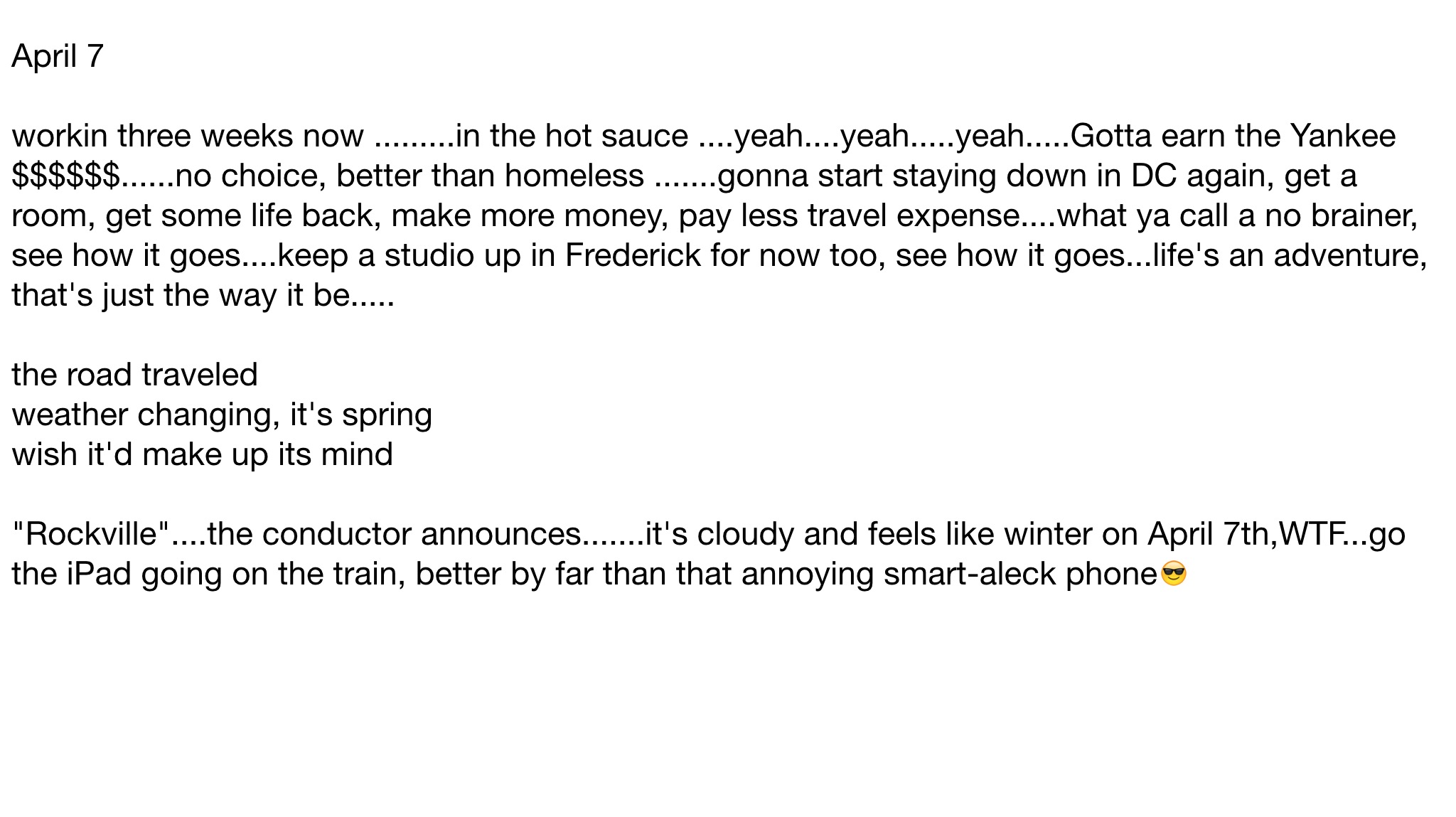Click the sunglasses emoji after phone
The height and width of the screenshot is (817, 1456).
(1173, 573)
